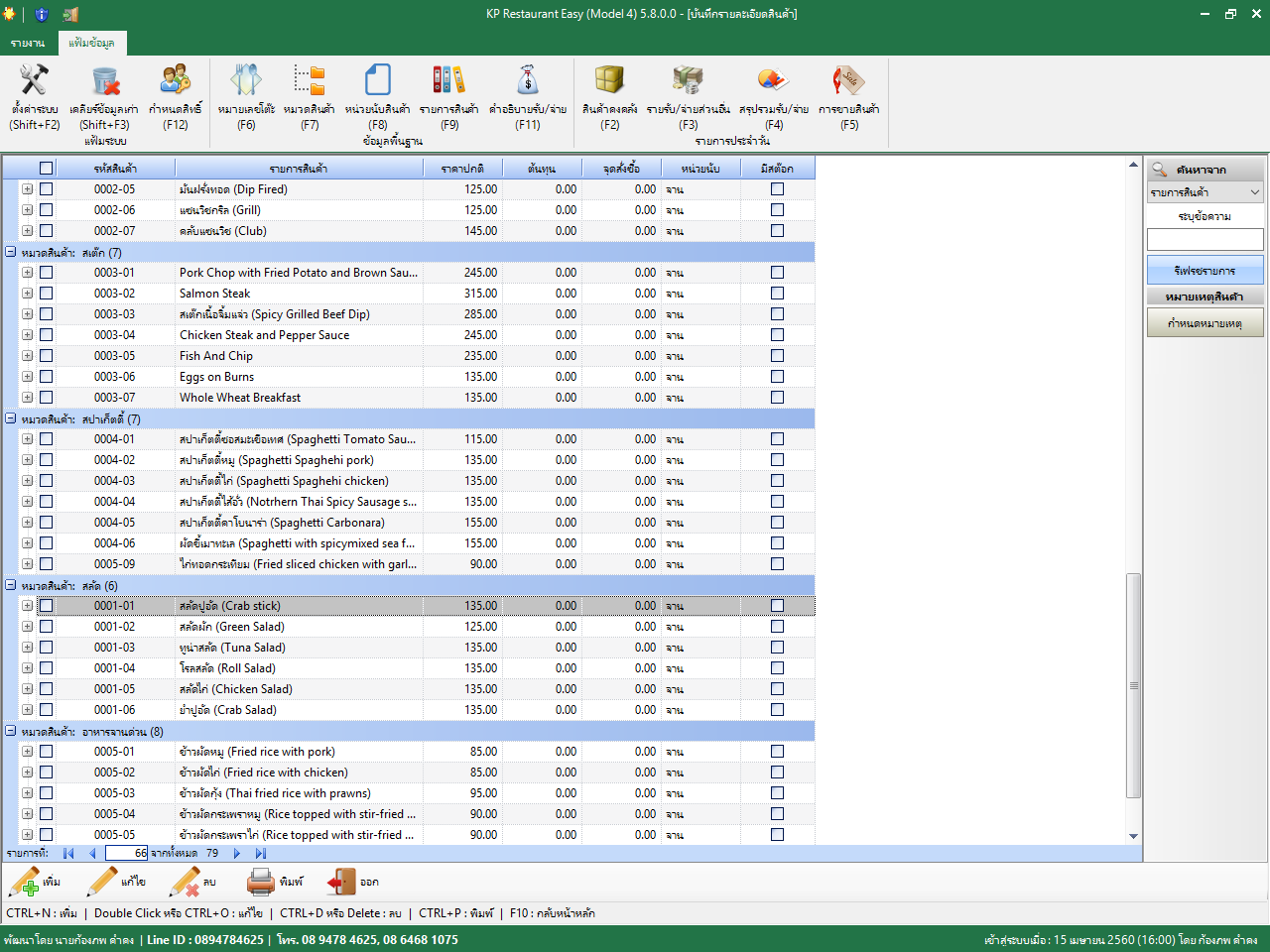This screenshot has height=952, width=1270.
Task: Toggle stock checkbox for Tuna Salad row
Action: click(777, 648)
